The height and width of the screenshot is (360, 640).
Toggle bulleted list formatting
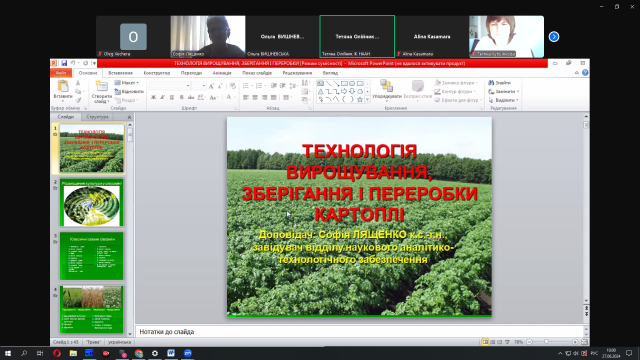(247, 86)
